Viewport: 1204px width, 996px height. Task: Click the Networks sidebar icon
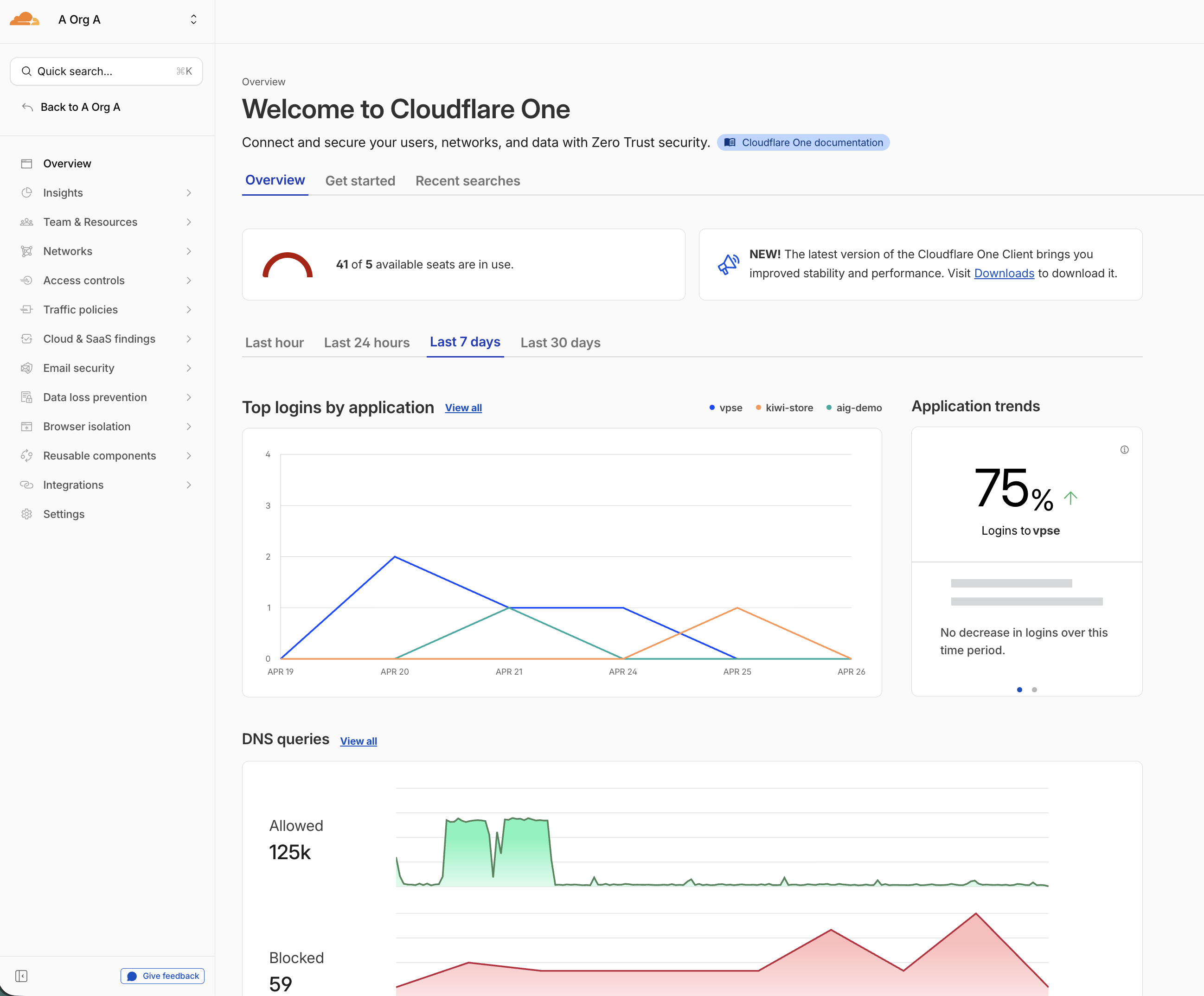pyautogui.click(x=26, y=252)
